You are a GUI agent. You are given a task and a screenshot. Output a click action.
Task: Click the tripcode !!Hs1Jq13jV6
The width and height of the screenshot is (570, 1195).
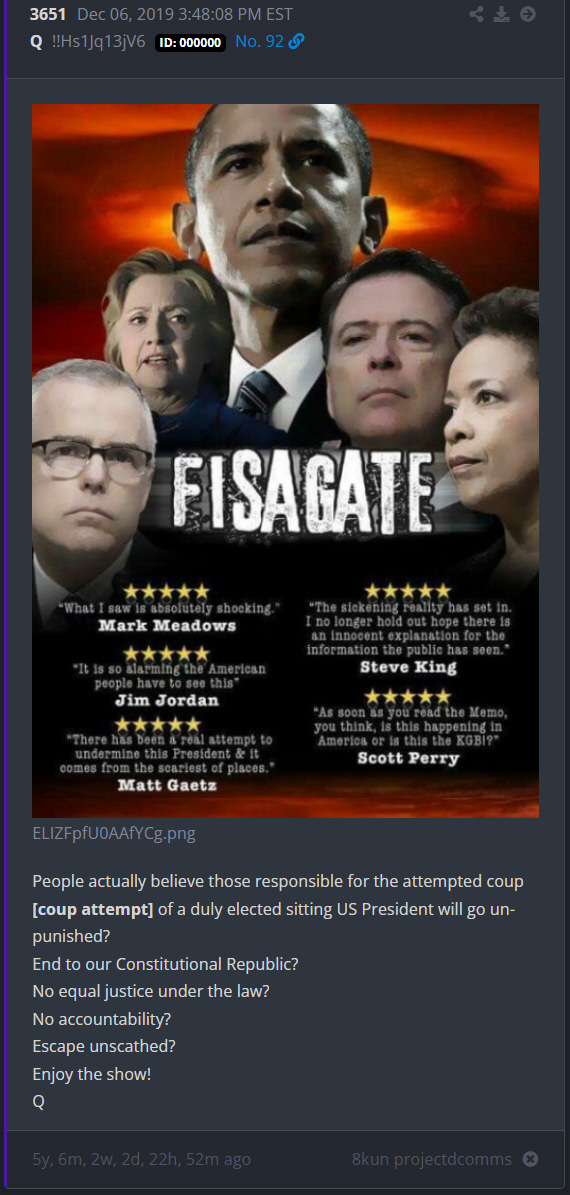point(98,42)
